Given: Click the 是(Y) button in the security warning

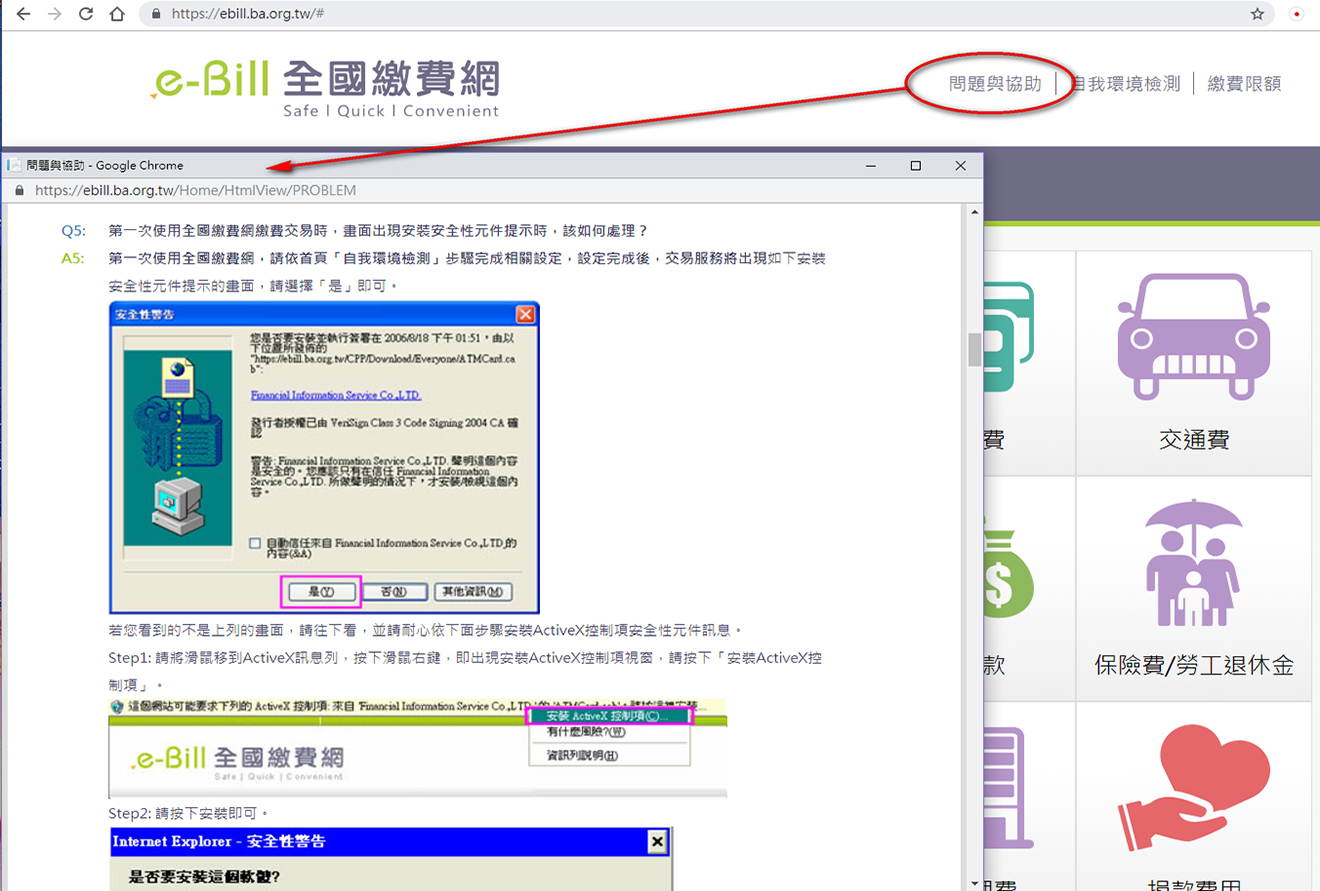Looking at the screenshot, I should point(321,591).
